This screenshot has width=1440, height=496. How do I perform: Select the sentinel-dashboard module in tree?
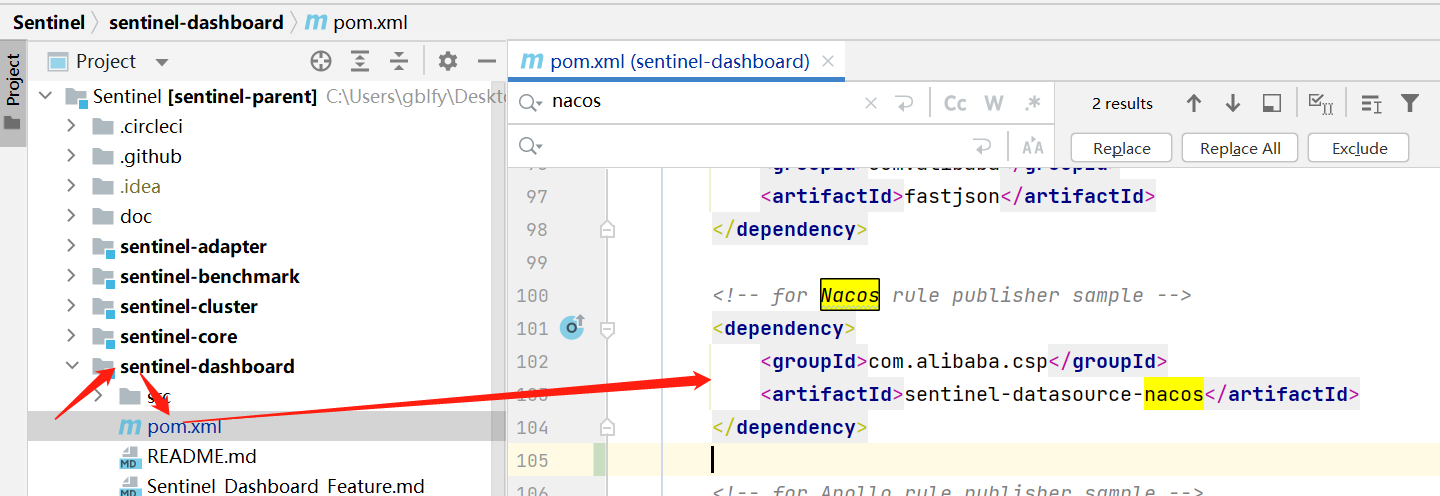tap(207, 366)
